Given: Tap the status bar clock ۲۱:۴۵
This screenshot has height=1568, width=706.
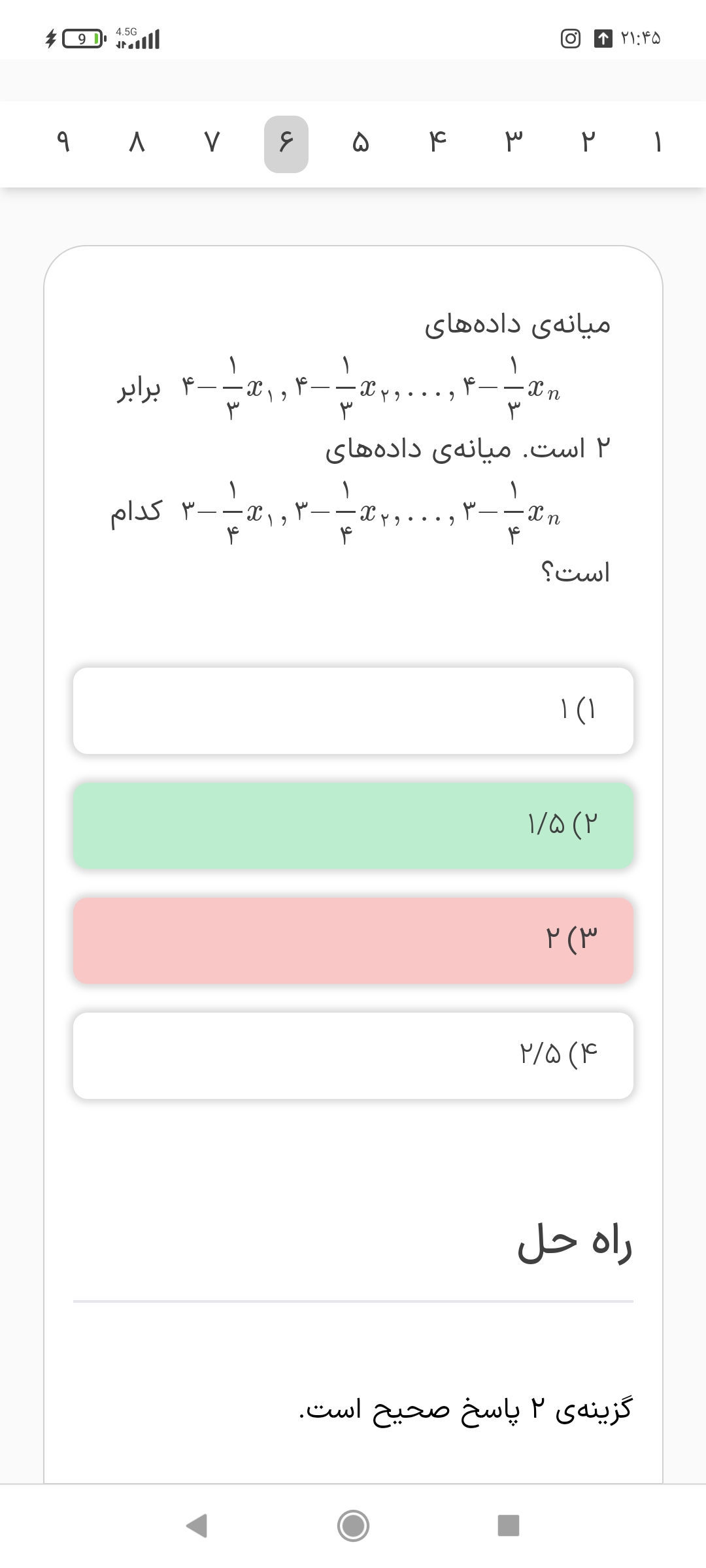Looking at the screenshot, I should tap(640, 39).
